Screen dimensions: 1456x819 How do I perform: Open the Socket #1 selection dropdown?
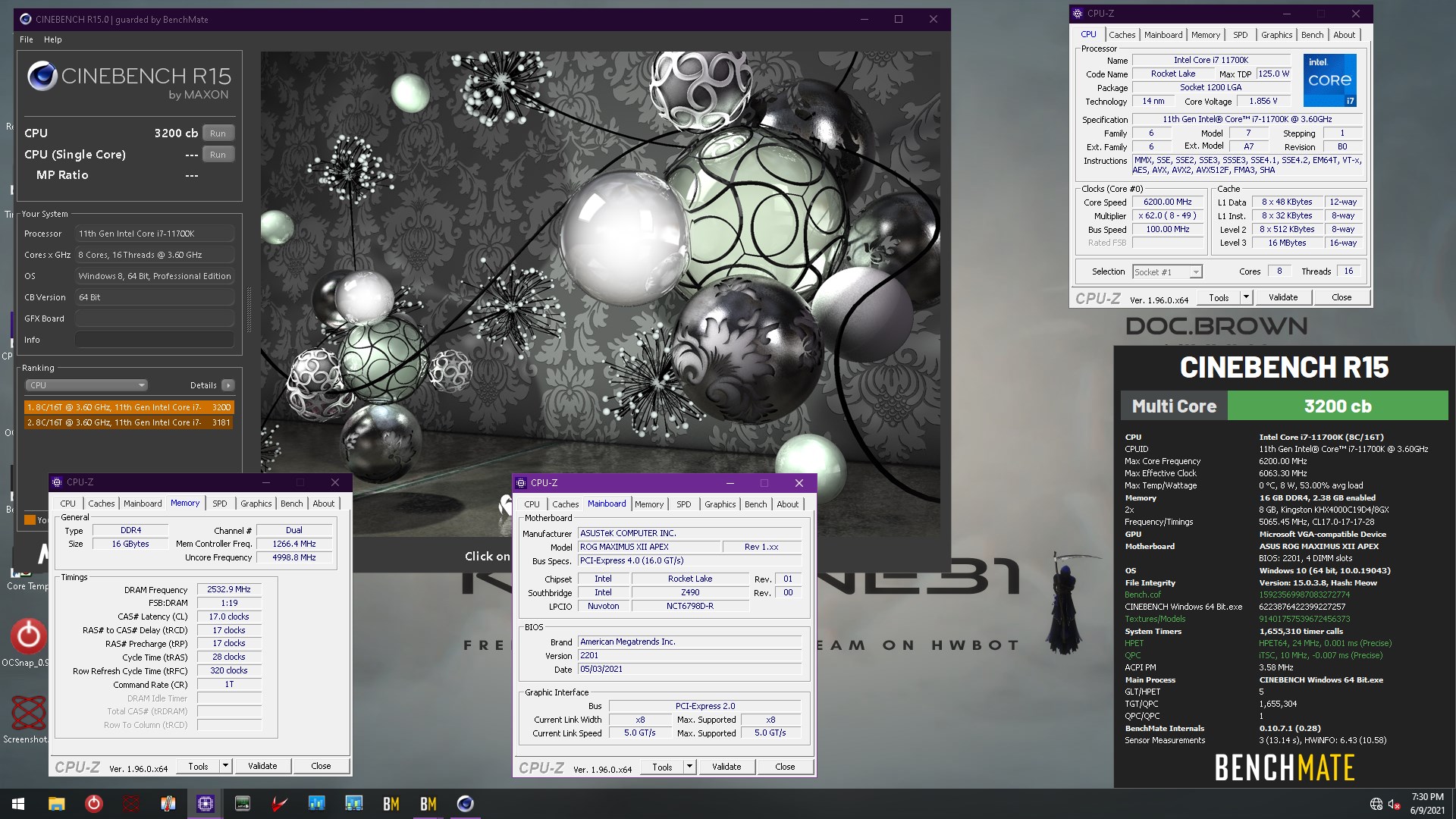tap(1166, 271)
